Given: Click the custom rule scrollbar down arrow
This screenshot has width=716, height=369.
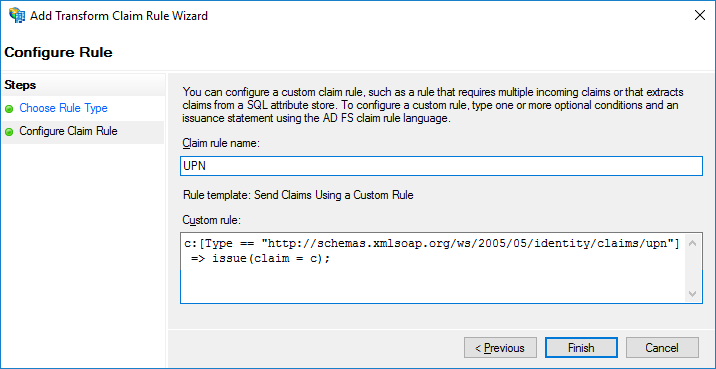Looking at the screenshot, I should [x=692, y=293].
